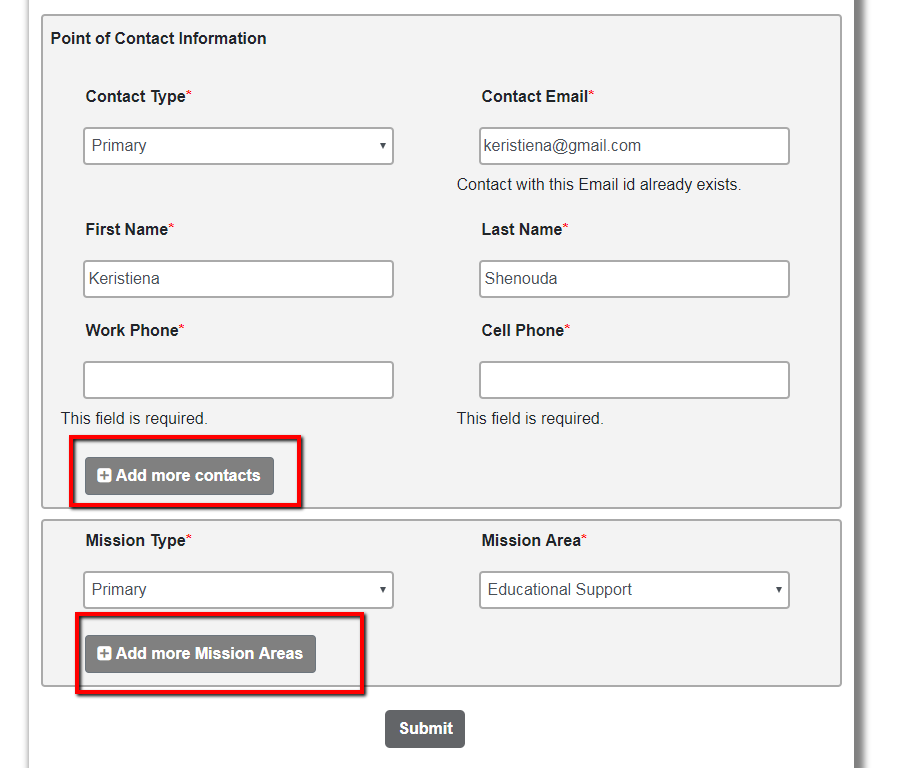Click 'This field is required.' under Work Phone
This screenshot has height=768, width=902.
click(134, 418)
